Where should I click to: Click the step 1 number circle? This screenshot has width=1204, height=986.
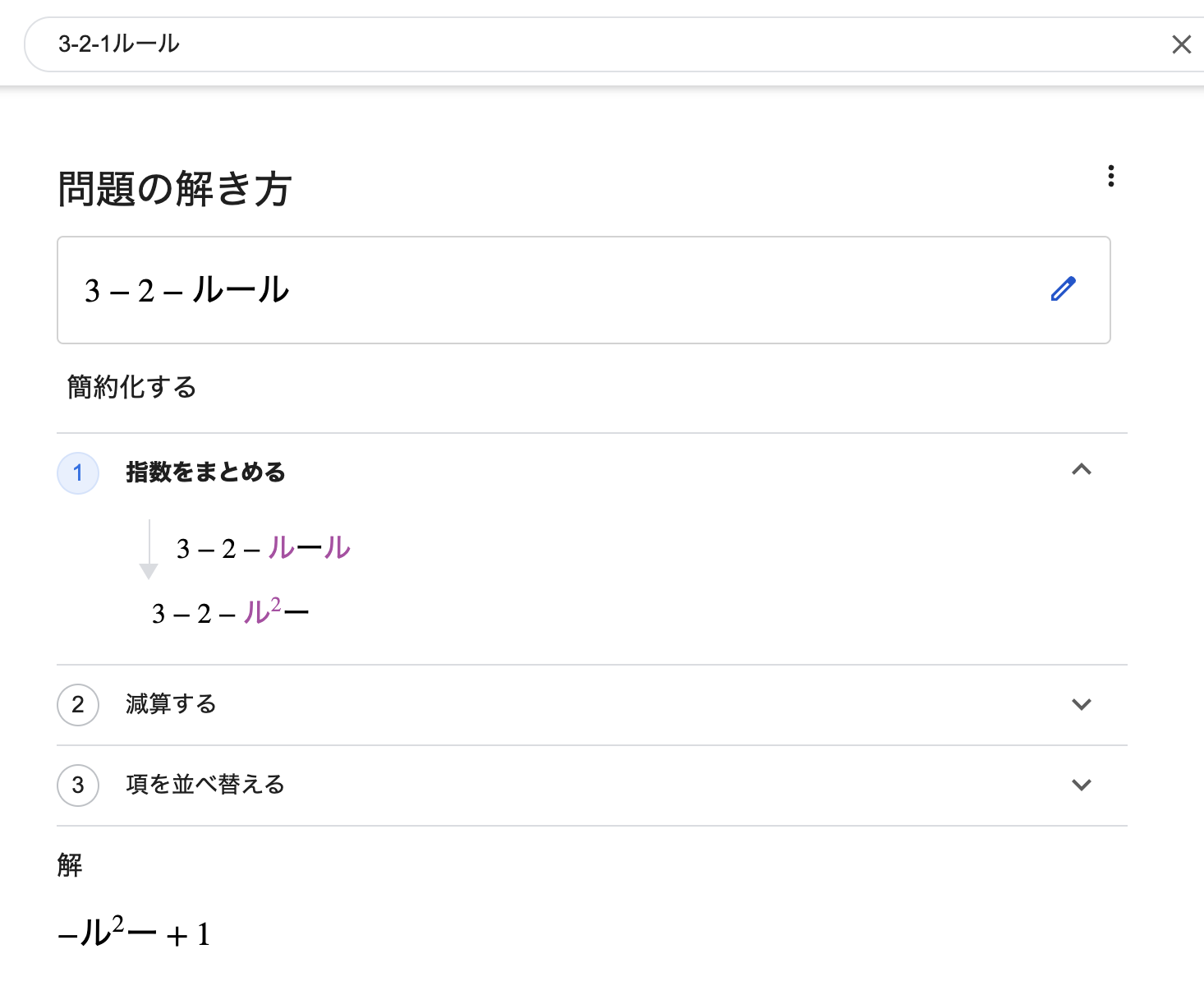coord(78,473)
